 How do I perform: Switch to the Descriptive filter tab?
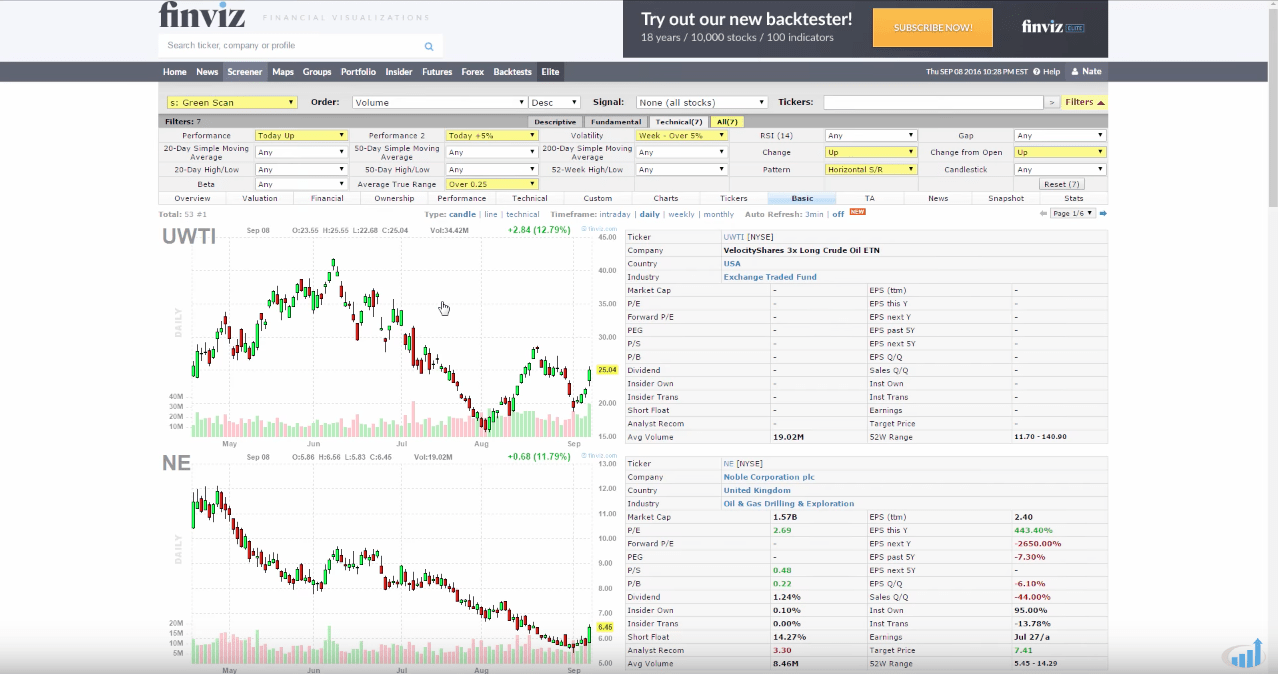[x=555, y=122]
